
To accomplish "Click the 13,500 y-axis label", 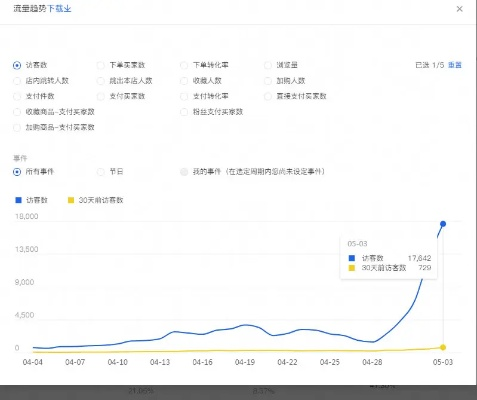I will pyautogui.click(x=27, y=249).
